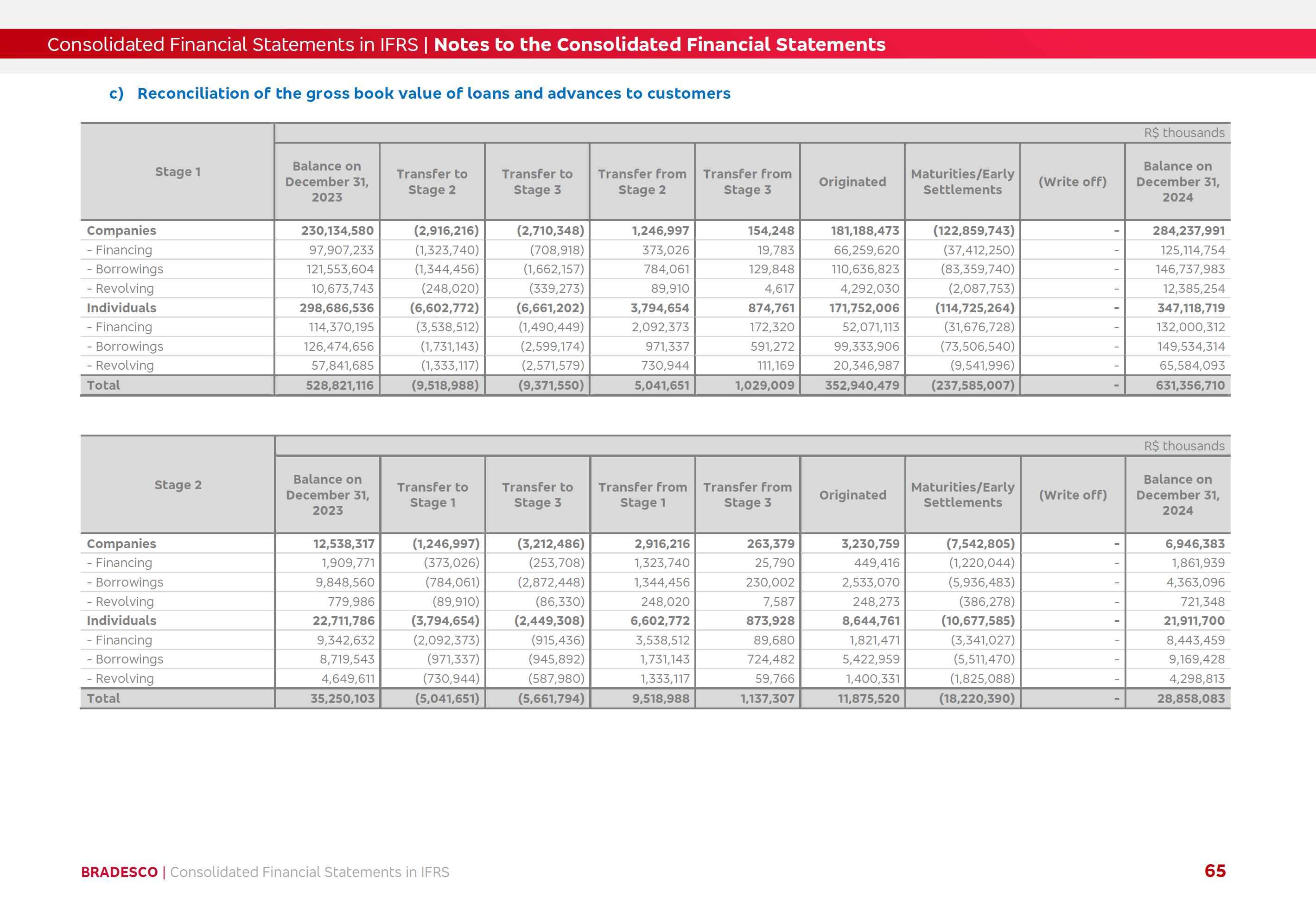Click Stage 1 Individuals balance 298,686,536
Image resolution: width=1316 pixels, height=916 pixels.
(337, 308)
